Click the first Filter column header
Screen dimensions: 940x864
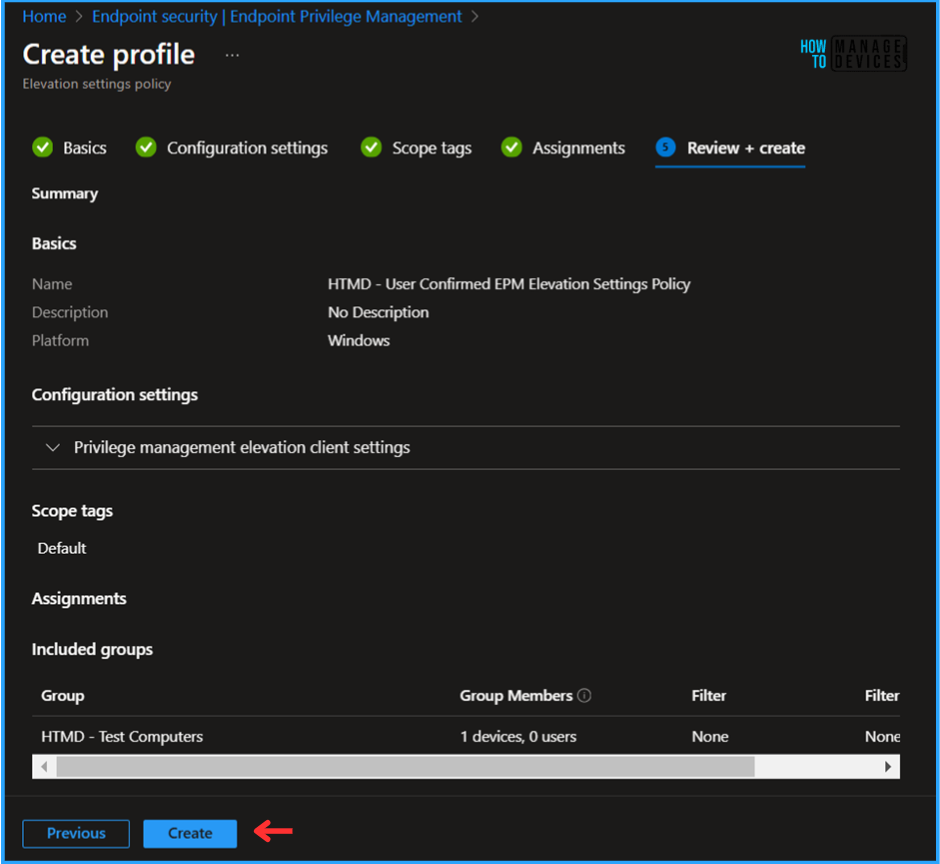tap(709, 696)
